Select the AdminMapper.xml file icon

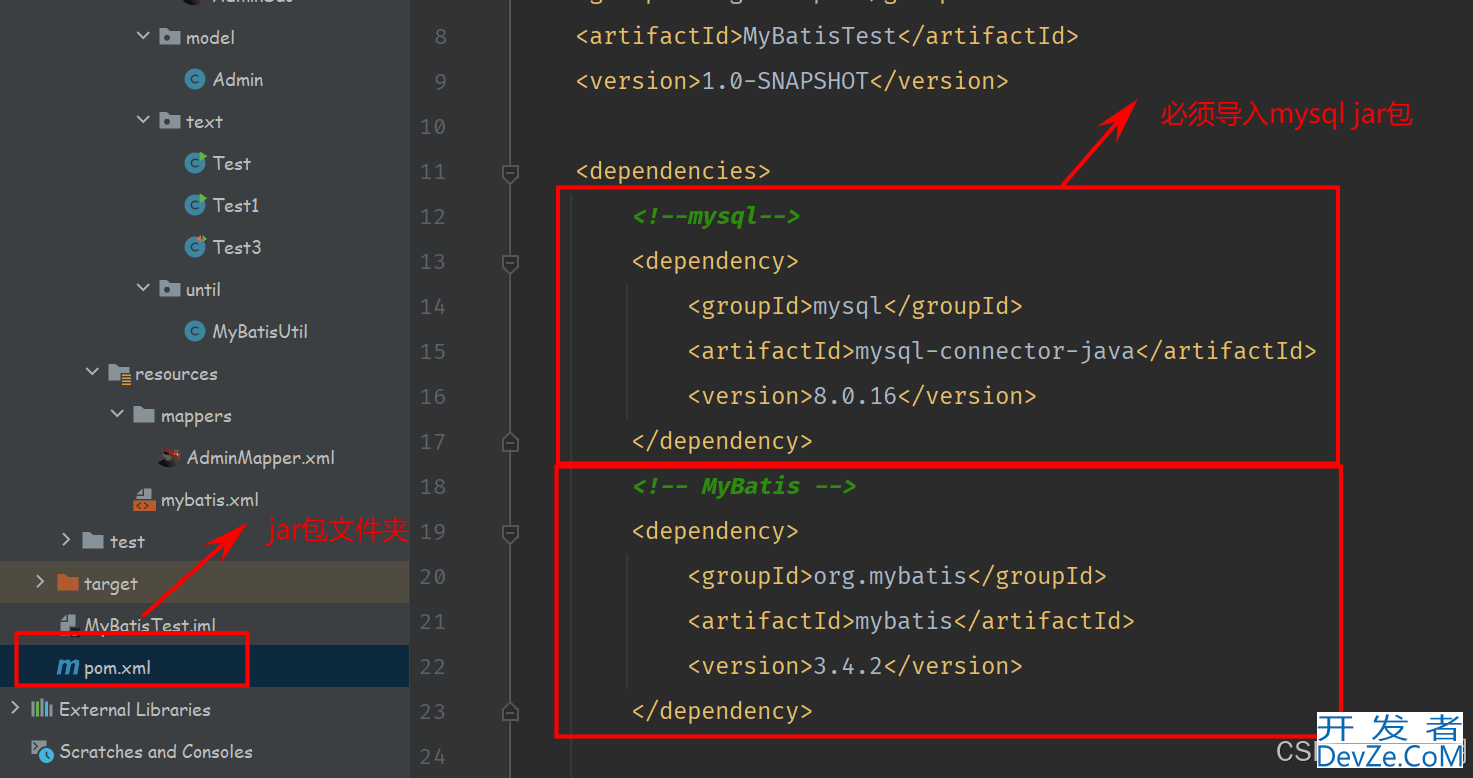(x=170, y=458)
